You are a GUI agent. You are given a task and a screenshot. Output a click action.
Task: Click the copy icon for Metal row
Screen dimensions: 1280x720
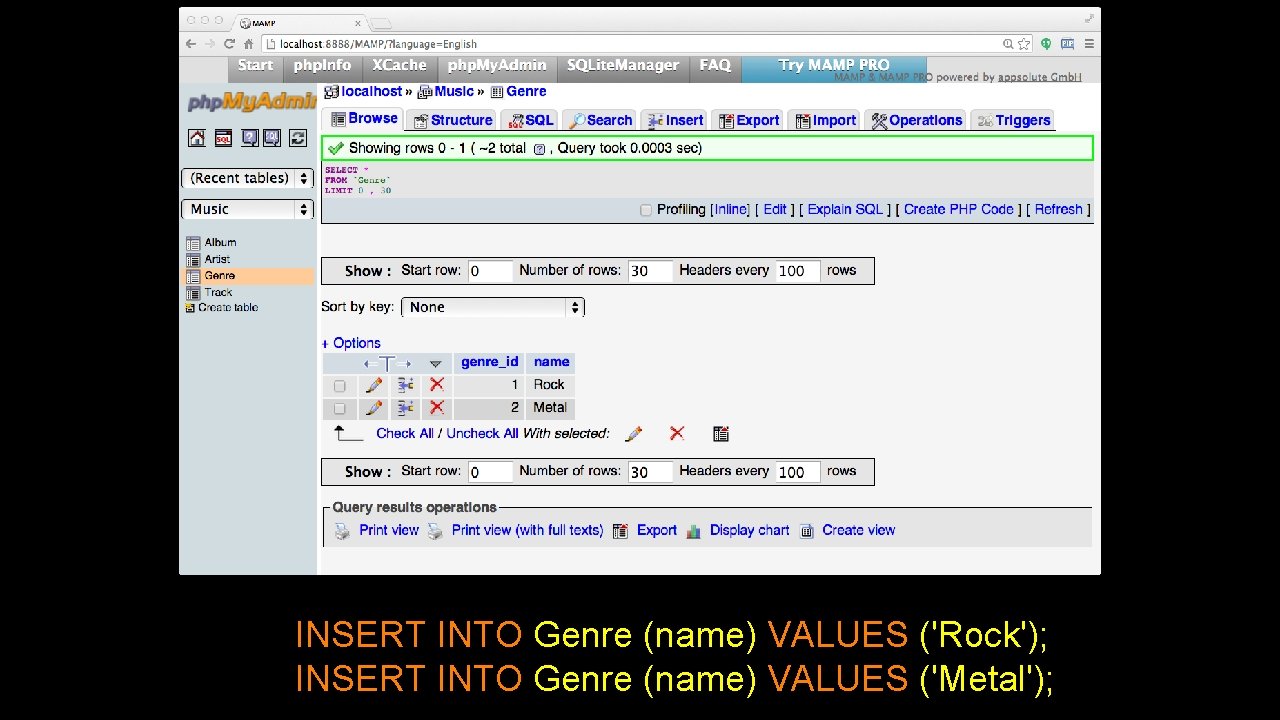[405, 408]
